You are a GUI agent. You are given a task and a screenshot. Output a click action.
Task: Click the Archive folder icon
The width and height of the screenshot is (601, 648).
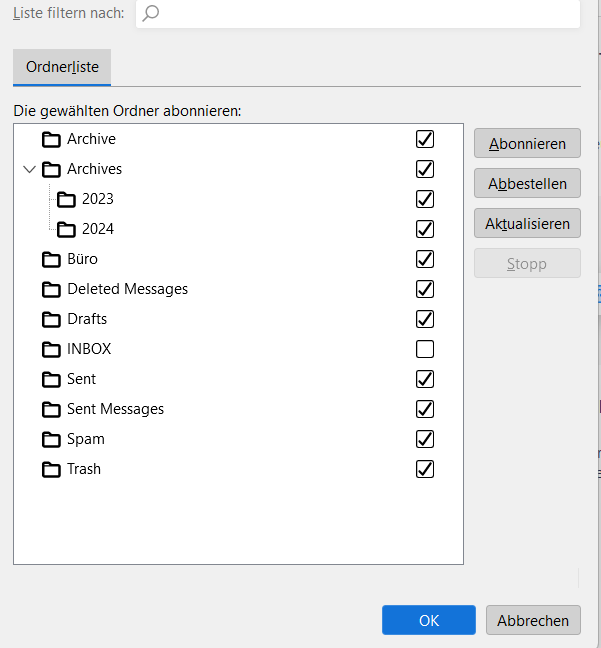point(52,139)
